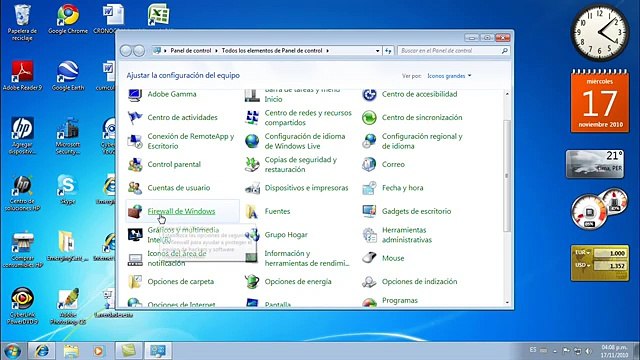Open Conexión de RemoteApp y Escritorio icon

pyautogui.click(x=135, y=141)
